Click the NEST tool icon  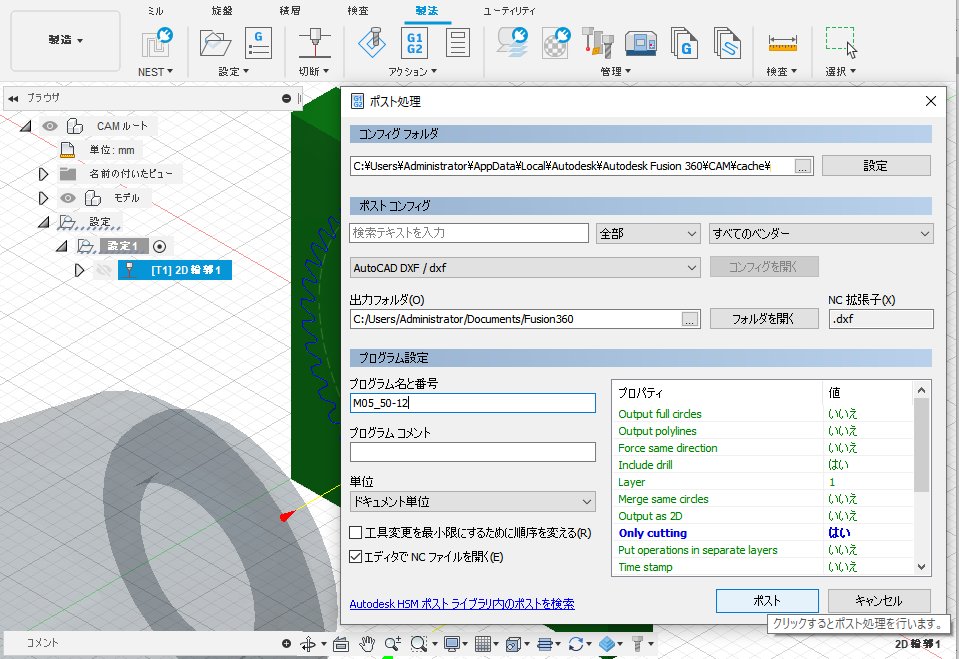point(157,43)
